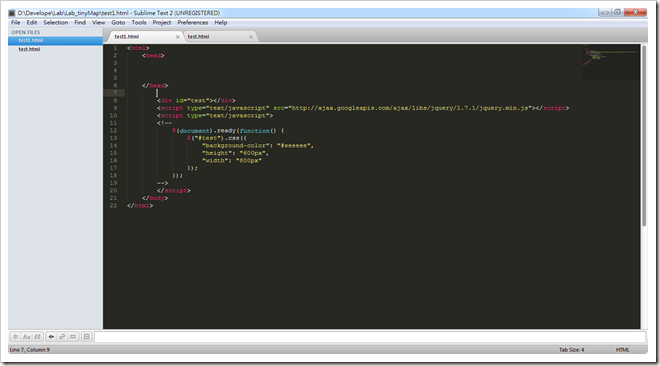Toggle wrap search chain-link icon
This screenshot has height=366, width=660.
coord(62,337)
